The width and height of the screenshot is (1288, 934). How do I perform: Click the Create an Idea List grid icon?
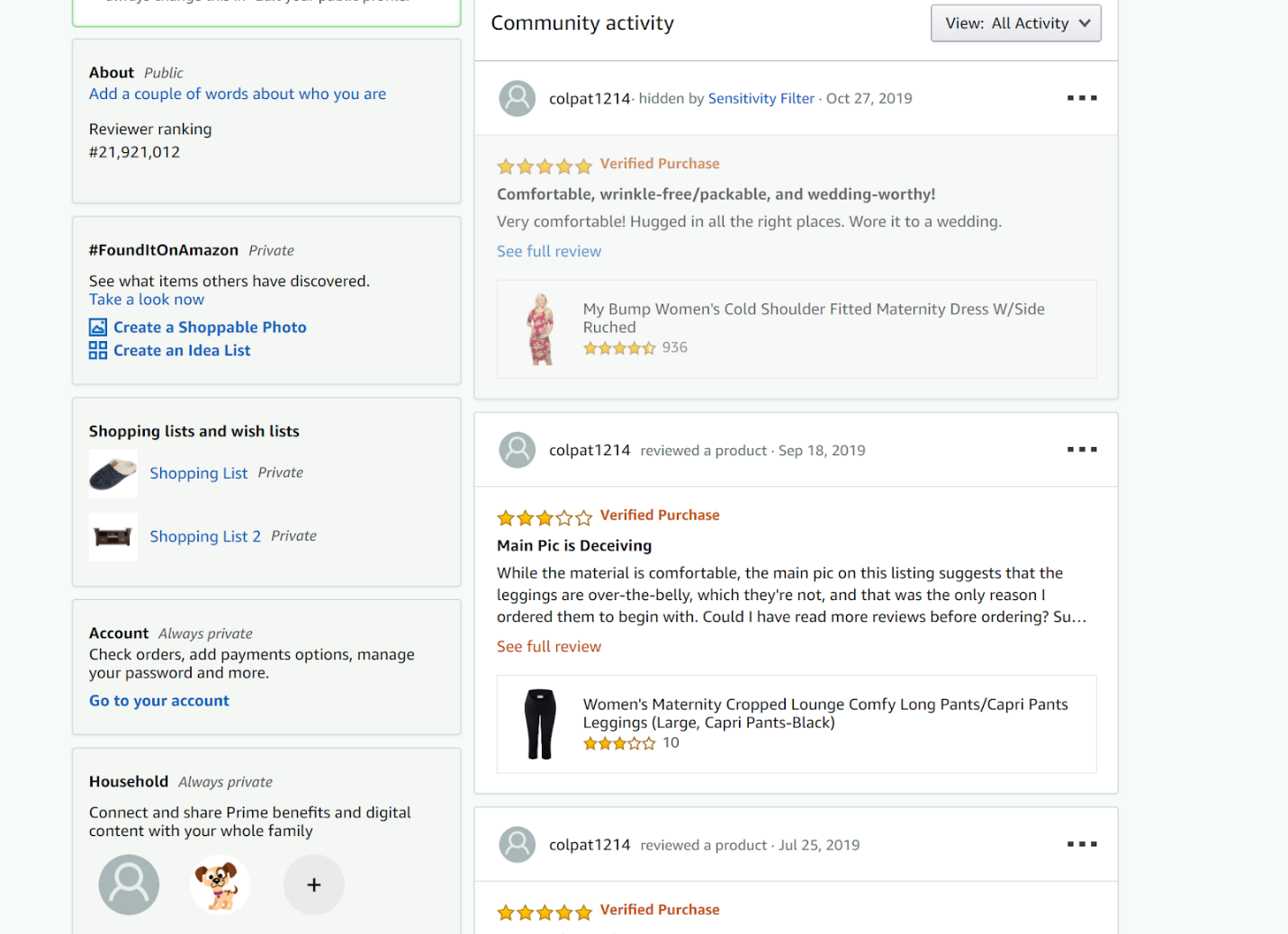click(98, 350)
